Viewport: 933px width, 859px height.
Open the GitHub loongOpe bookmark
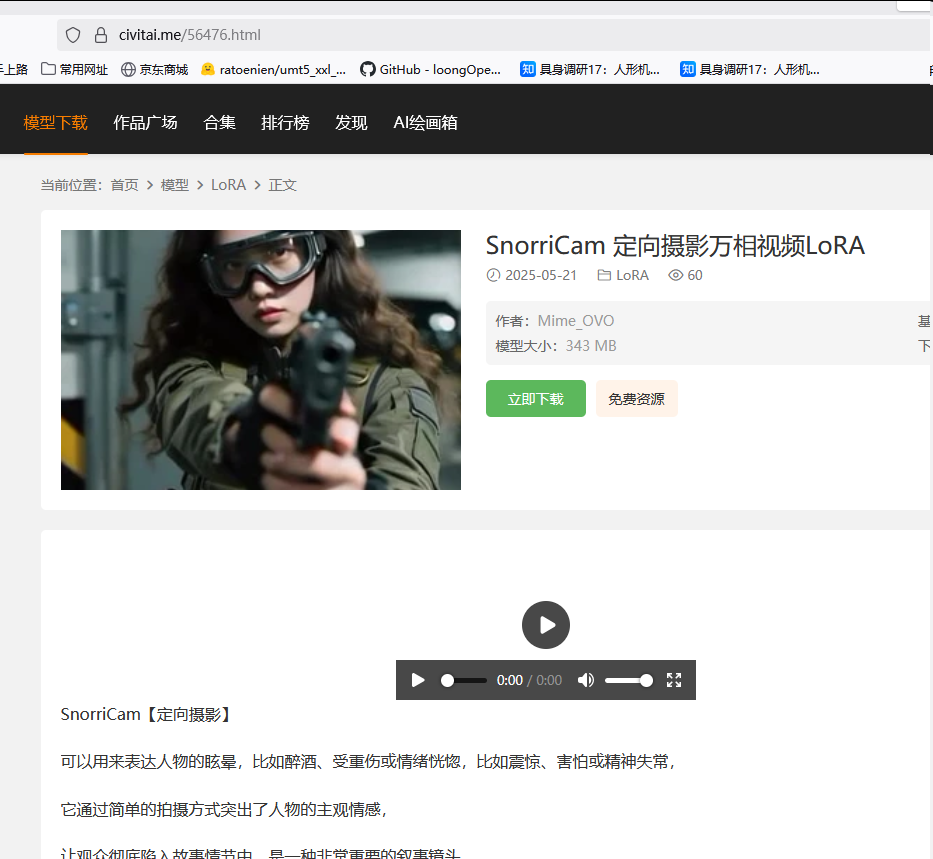click(430, 69)
